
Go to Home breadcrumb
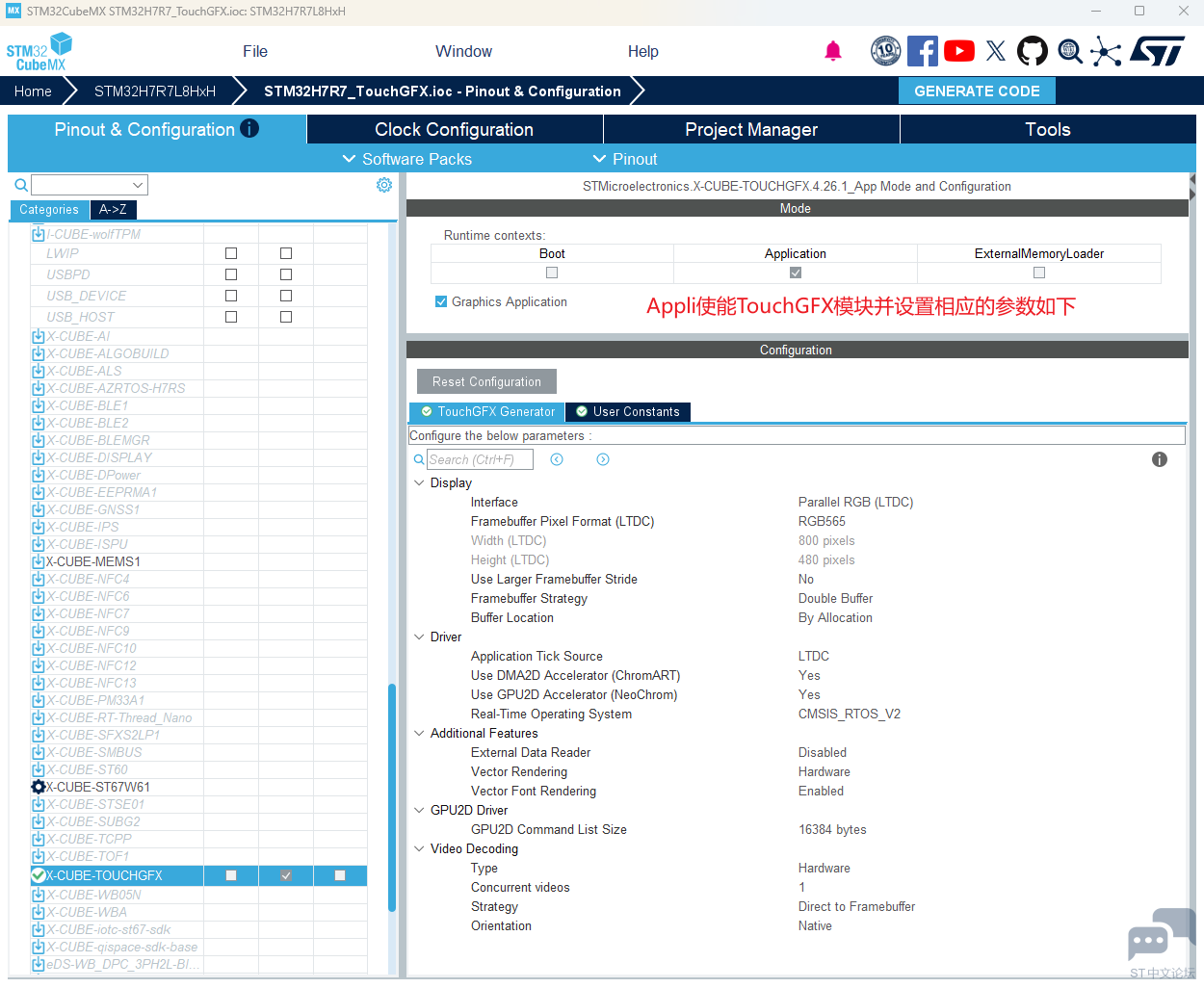[x=33, y=91]
